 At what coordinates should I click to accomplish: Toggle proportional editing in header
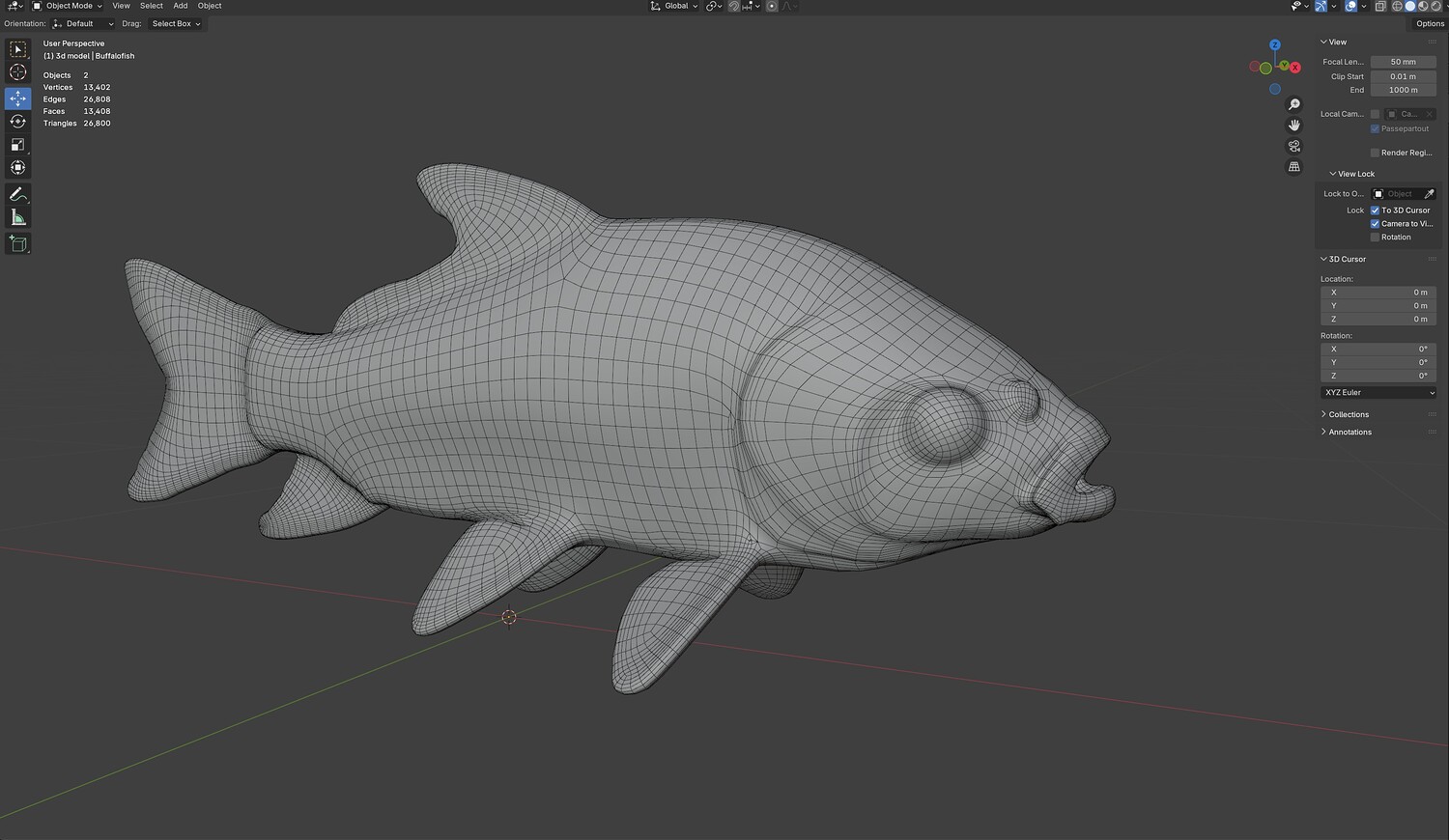tap(772, 6)
